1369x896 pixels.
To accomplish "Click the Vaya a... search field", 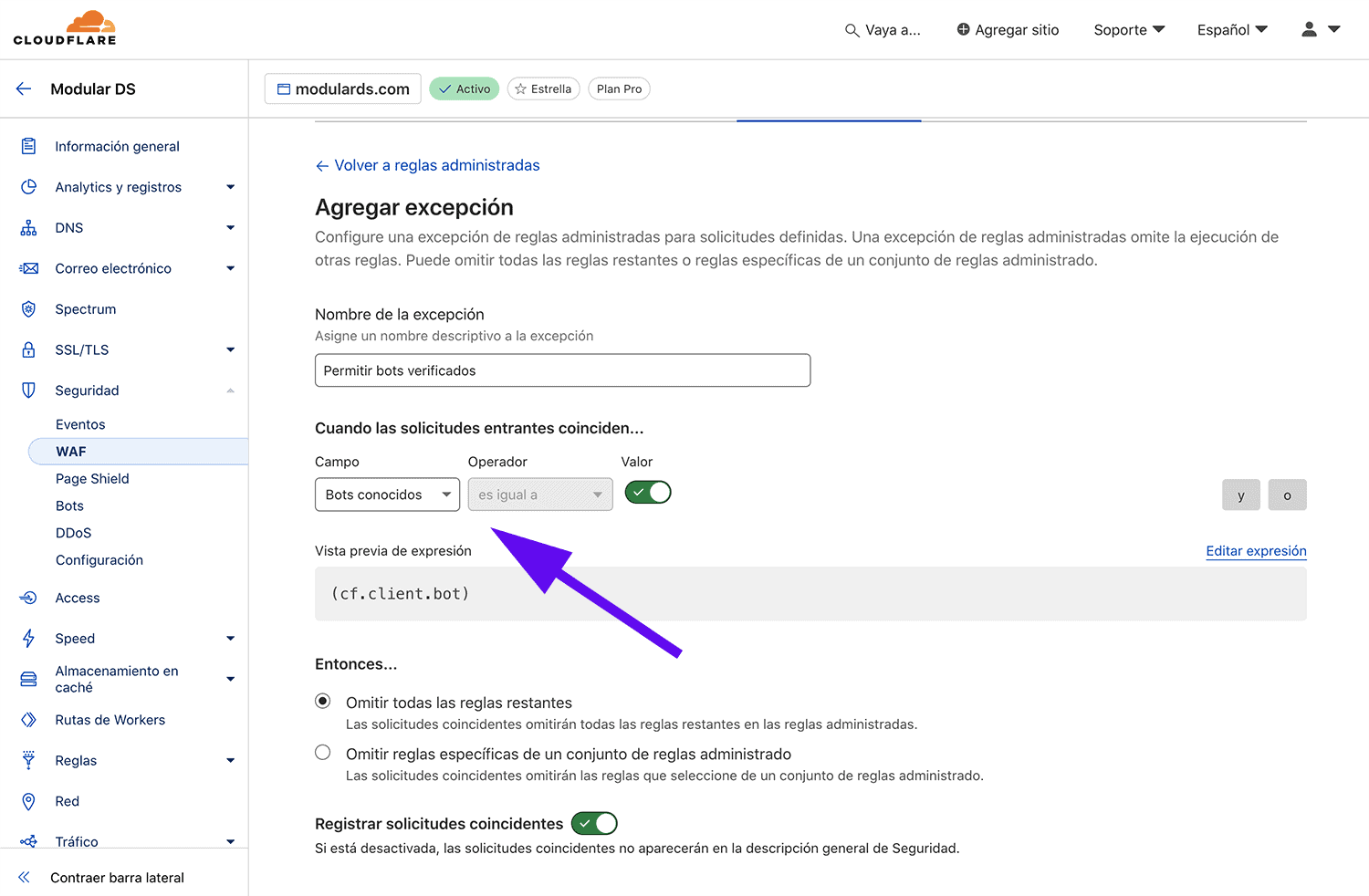I will click(x=883, y=30).
